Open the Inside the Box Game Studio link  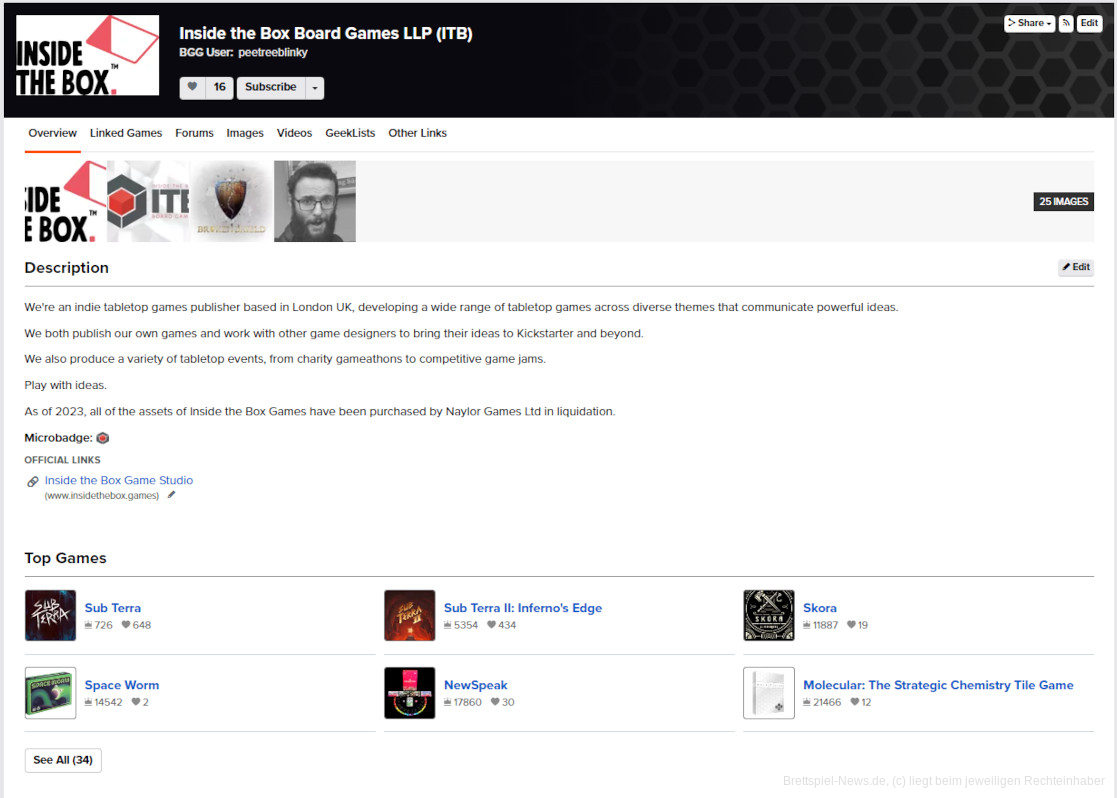118,480
